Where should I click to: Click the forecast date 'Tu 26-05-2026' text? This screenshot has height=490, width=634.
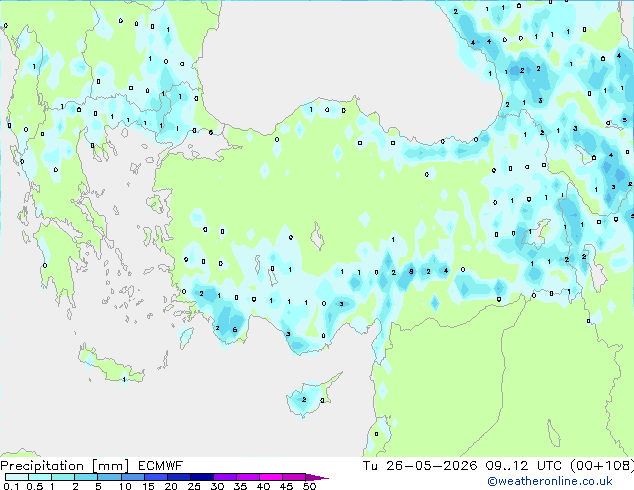coord(420,466)
